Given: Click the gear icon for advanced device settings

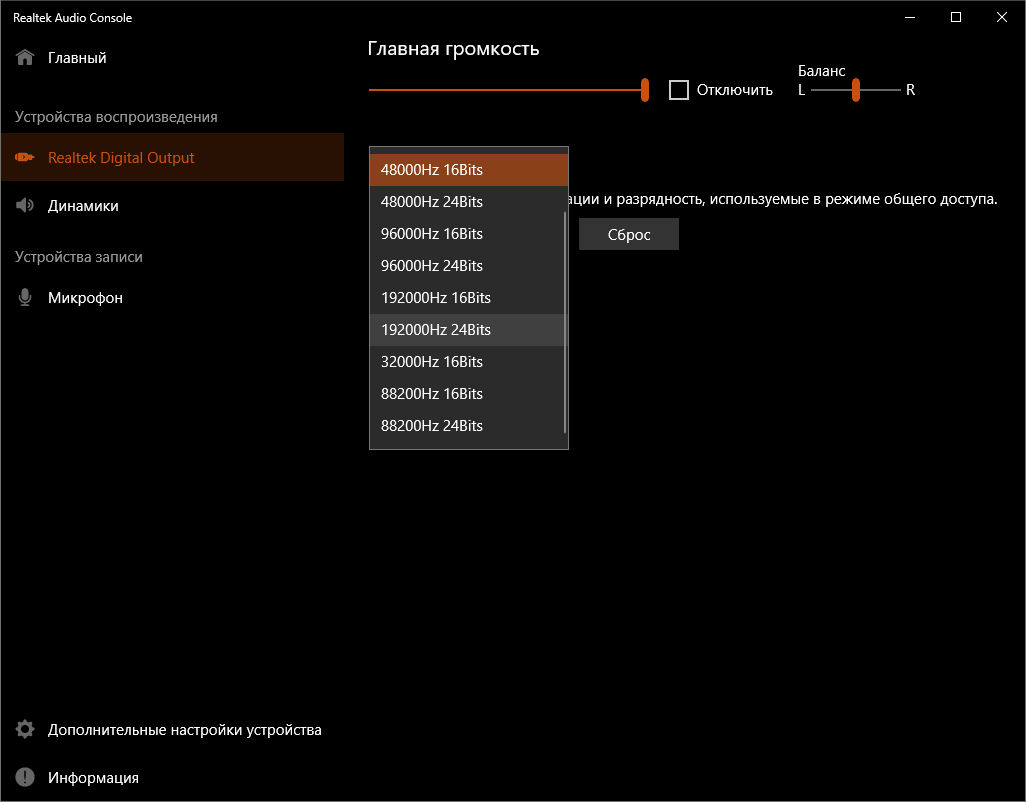Looking at the screenshot, I should (x=25, y=729).
